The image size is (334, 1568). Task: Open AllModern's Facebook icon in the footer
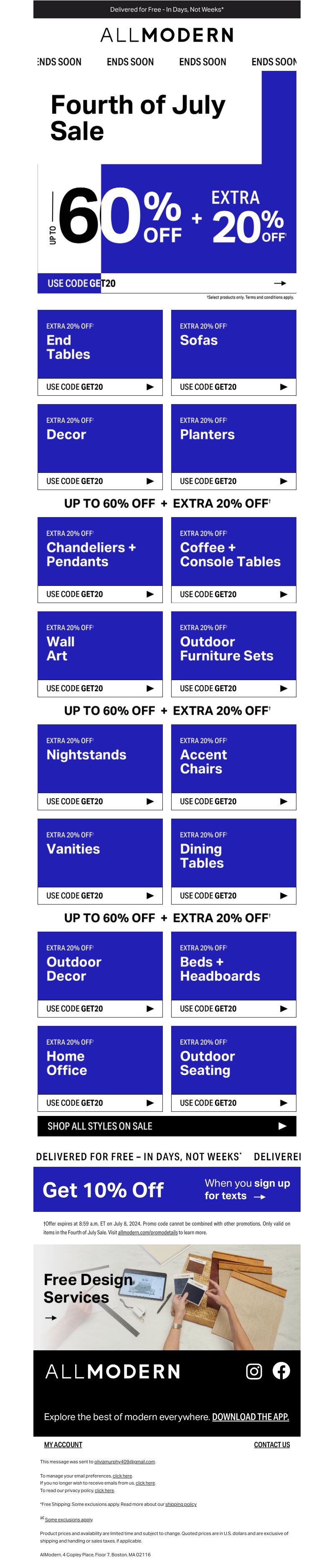tap(281, 1370)
